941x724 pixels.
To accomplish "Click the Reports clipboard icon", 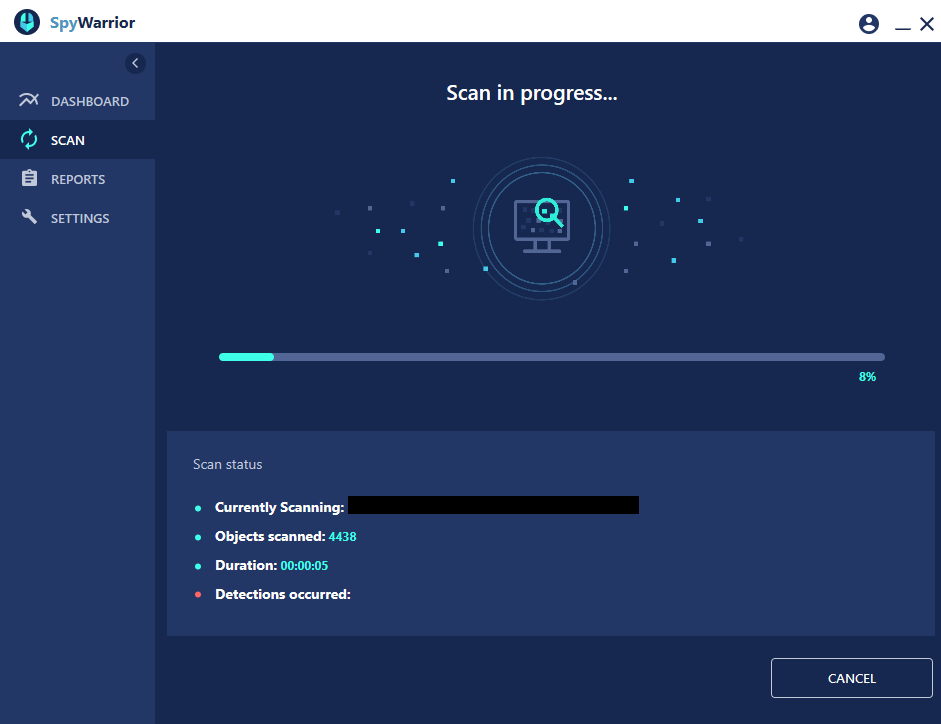I will [x=29, y=178].
